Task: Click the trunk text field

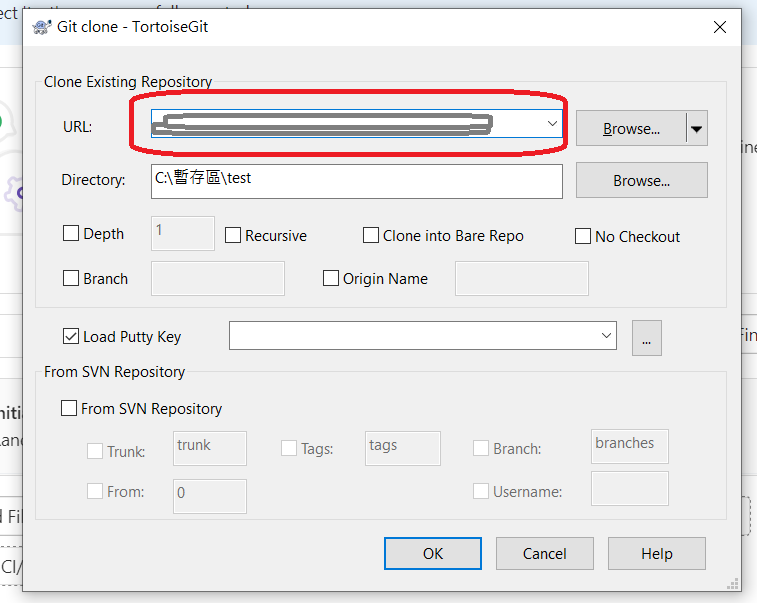Action: pyautogui.click(x=210, y=449)
